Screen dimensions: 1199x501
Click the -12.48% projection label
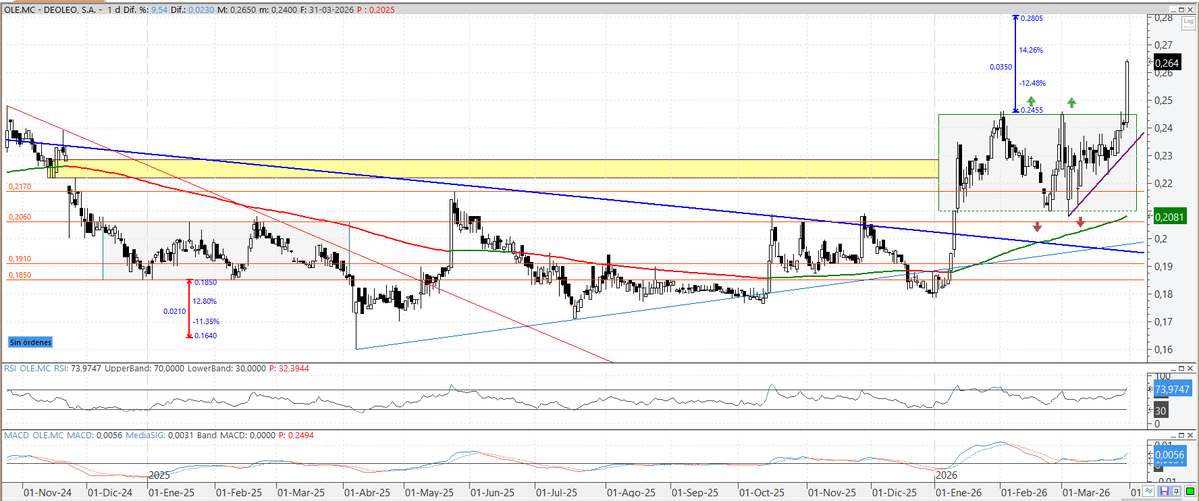[1032, 83]
